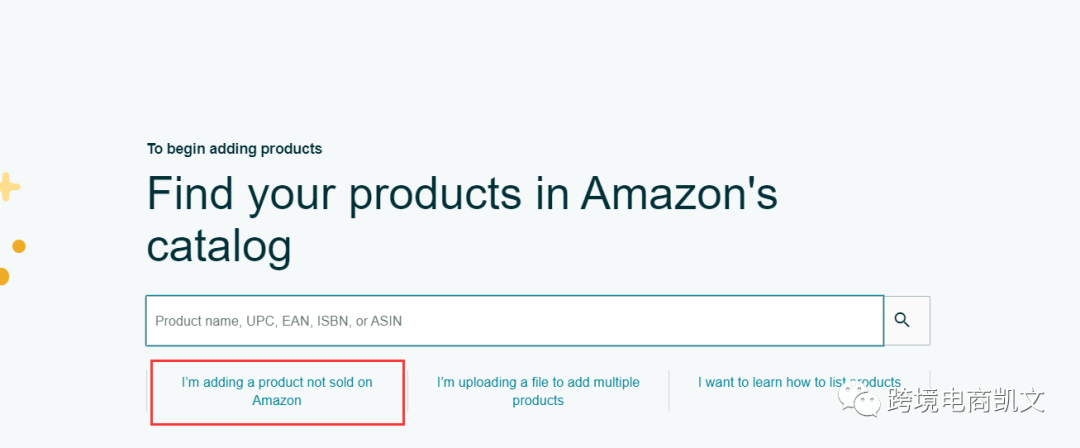This screenshot has height=448, width=1080.
Task: Click the word 'products' under the upload link
Action: (538, 400)
